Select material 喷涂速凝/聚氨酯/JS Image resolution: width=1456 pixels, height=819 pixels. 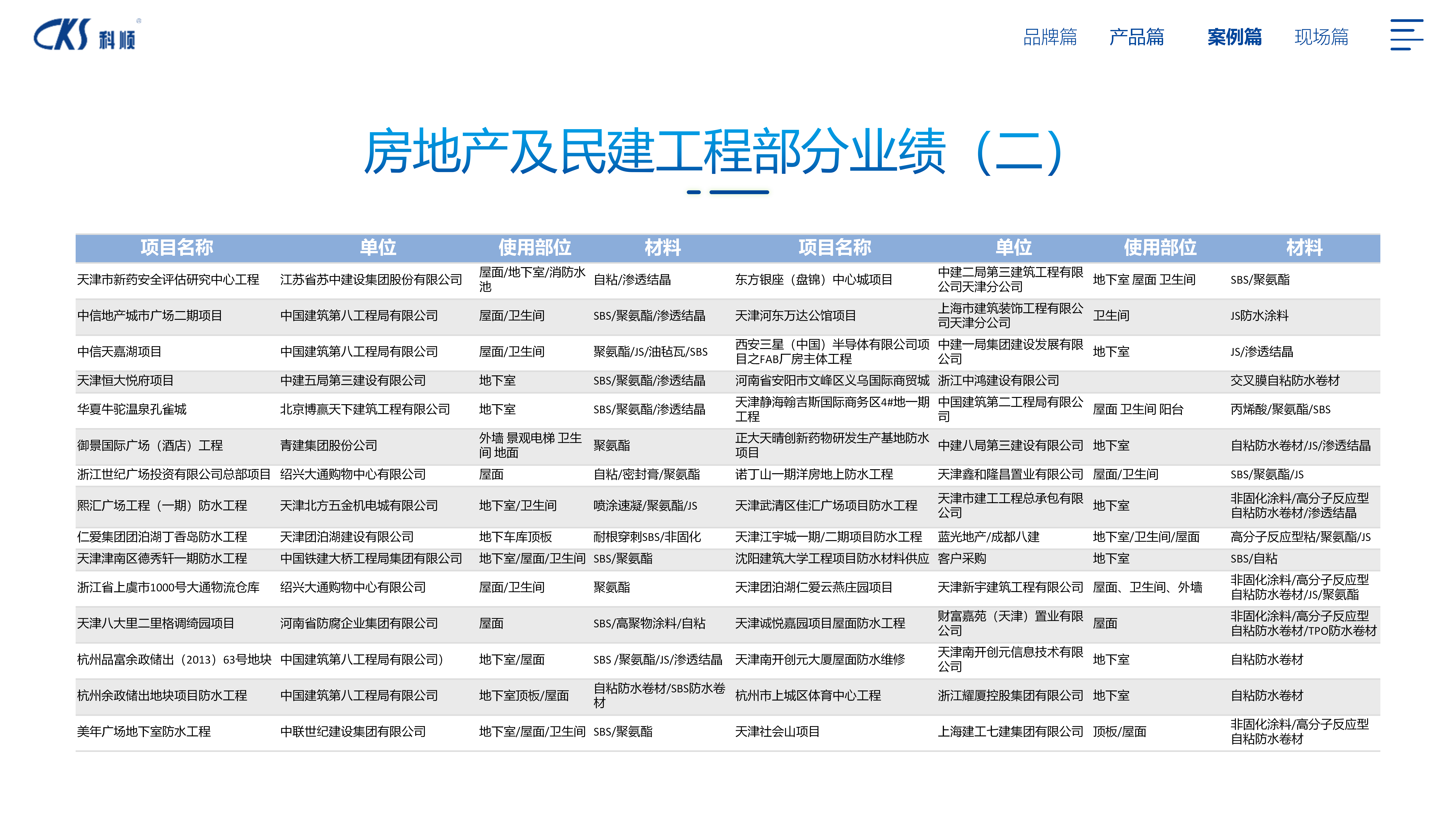click(646, 506)
